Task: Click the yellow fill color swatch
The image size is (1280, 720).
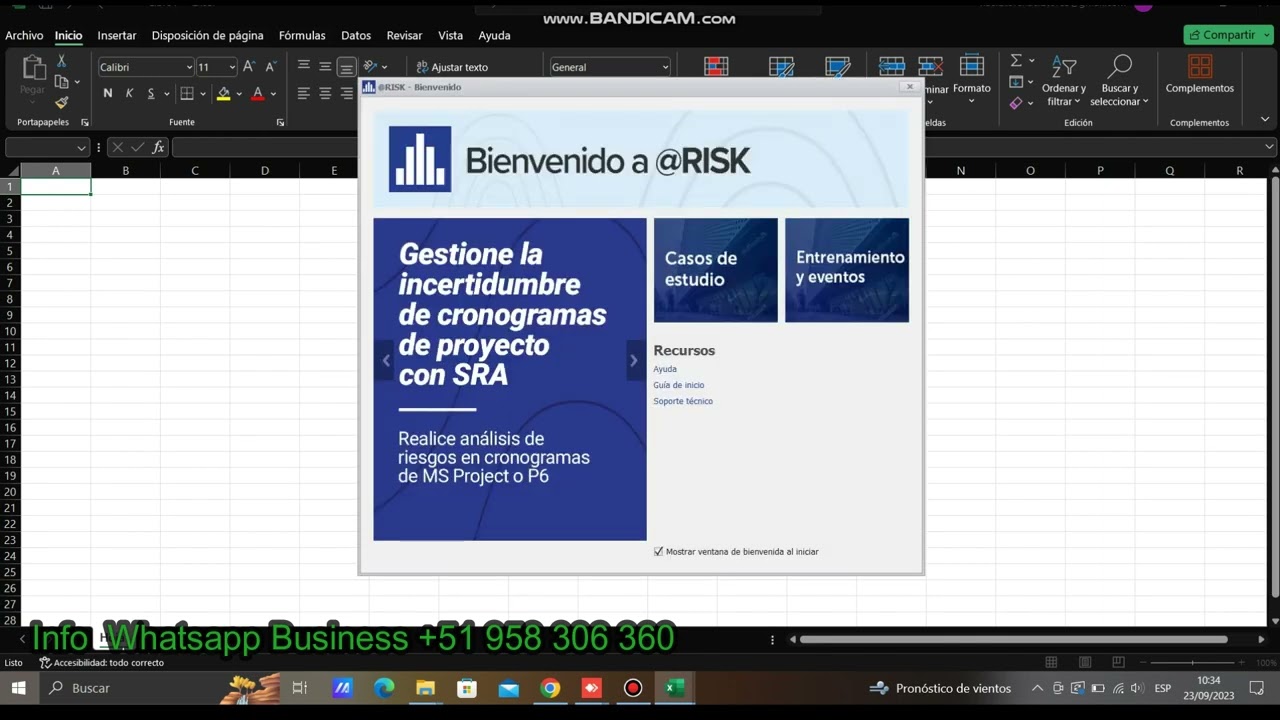Action: (224, 94)
